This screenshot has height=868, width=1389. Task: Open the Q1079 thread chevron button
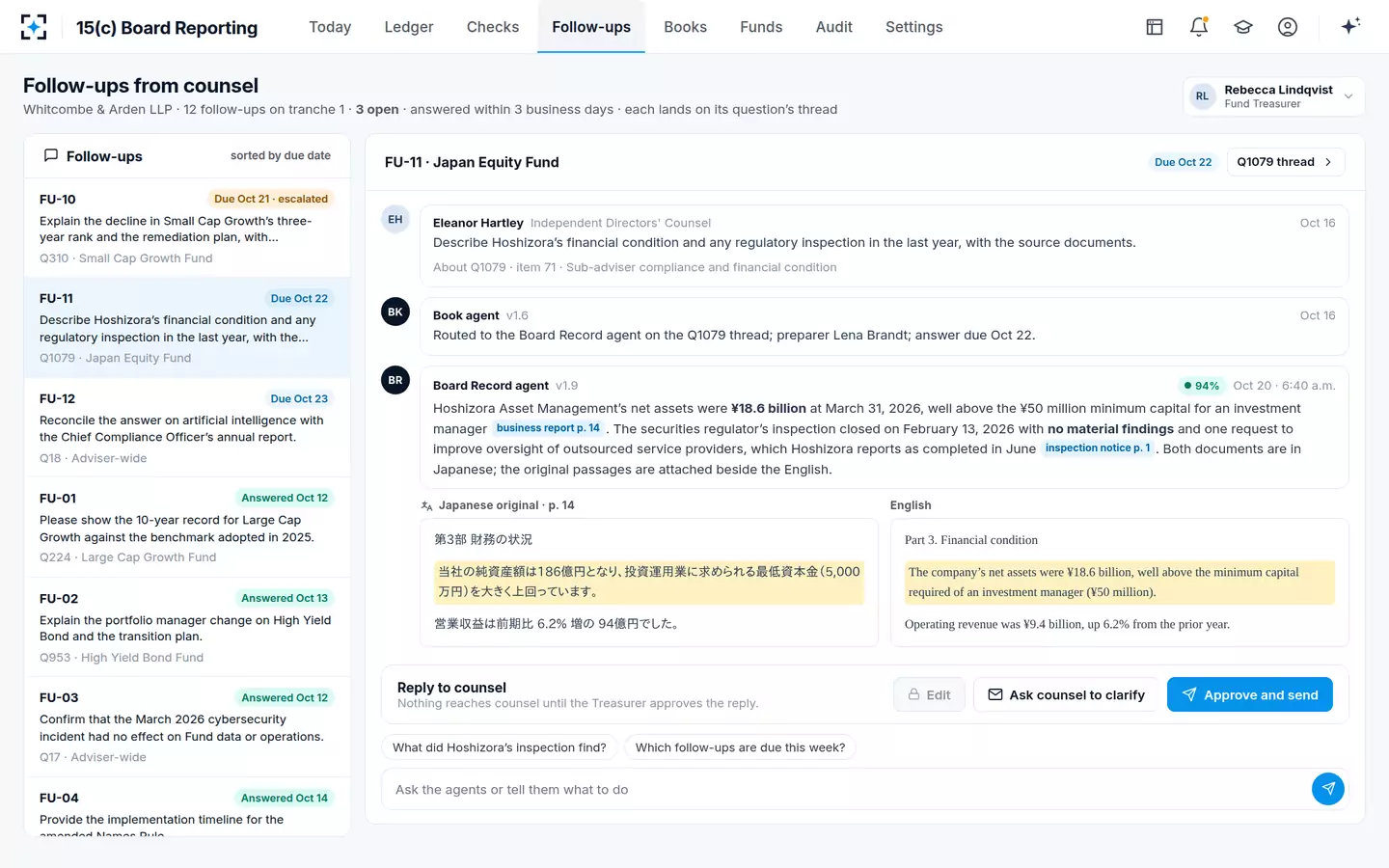click(x=1285, y=162)
